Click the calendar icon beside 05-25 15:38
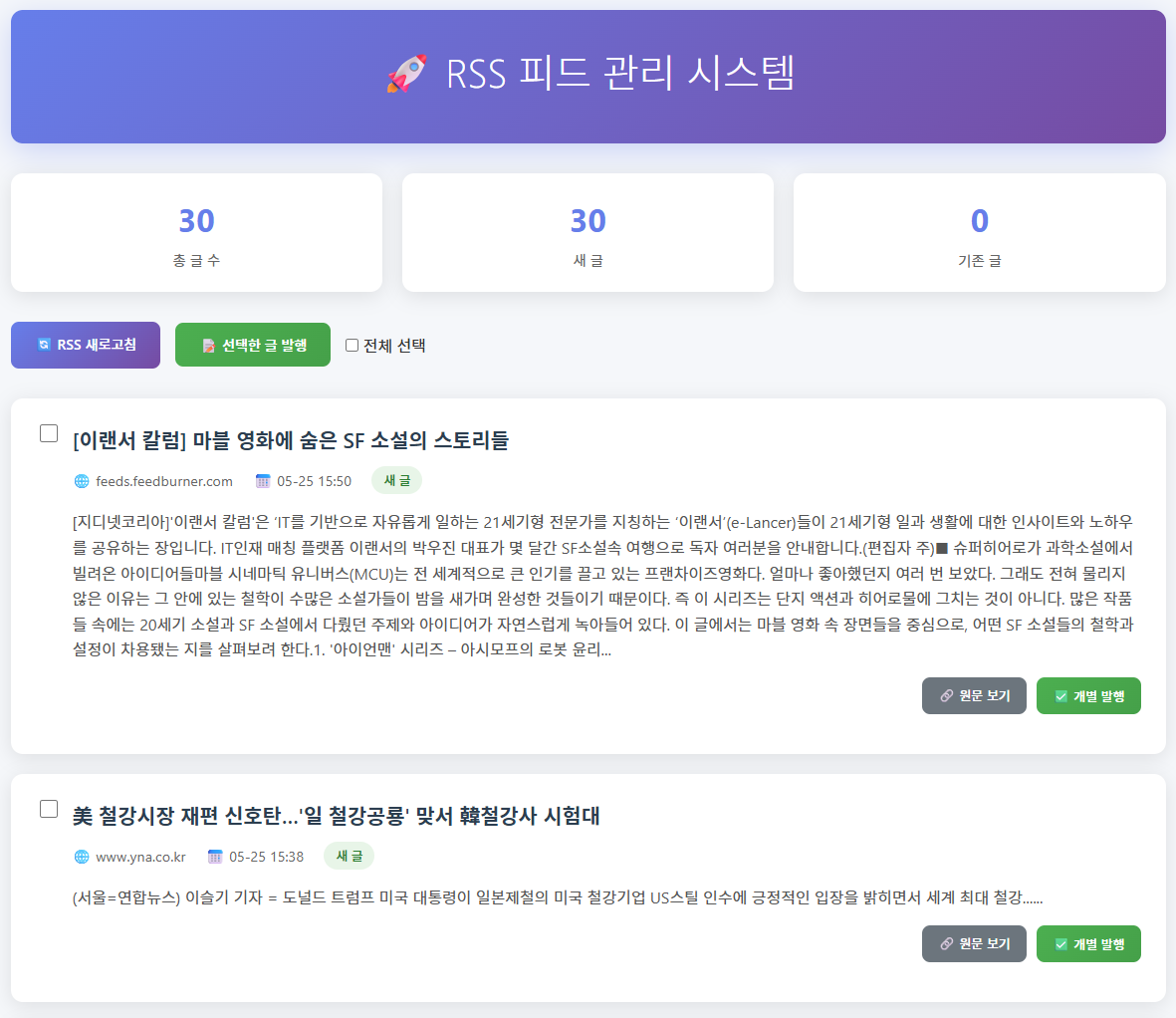Image resolution: width=1176 pixels, height=1018 pixels. 215,856
